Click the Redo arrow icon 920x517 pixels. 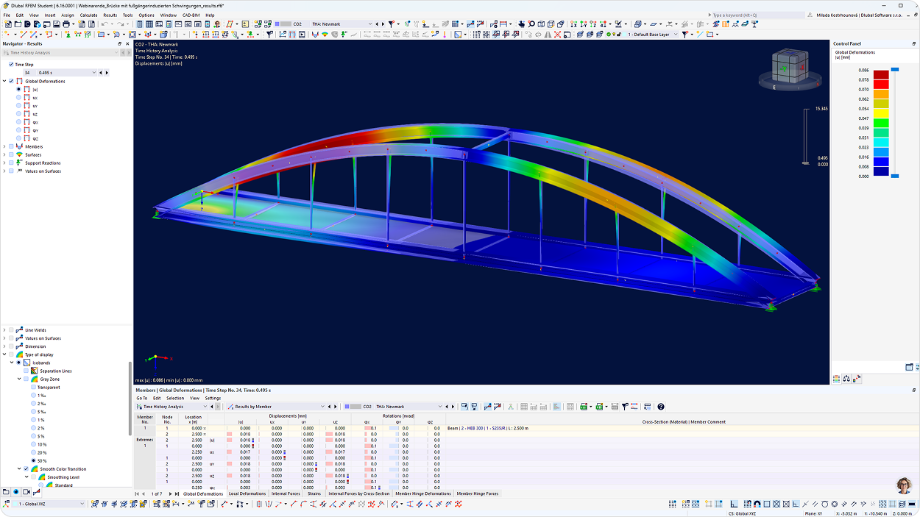coord(121,24)
